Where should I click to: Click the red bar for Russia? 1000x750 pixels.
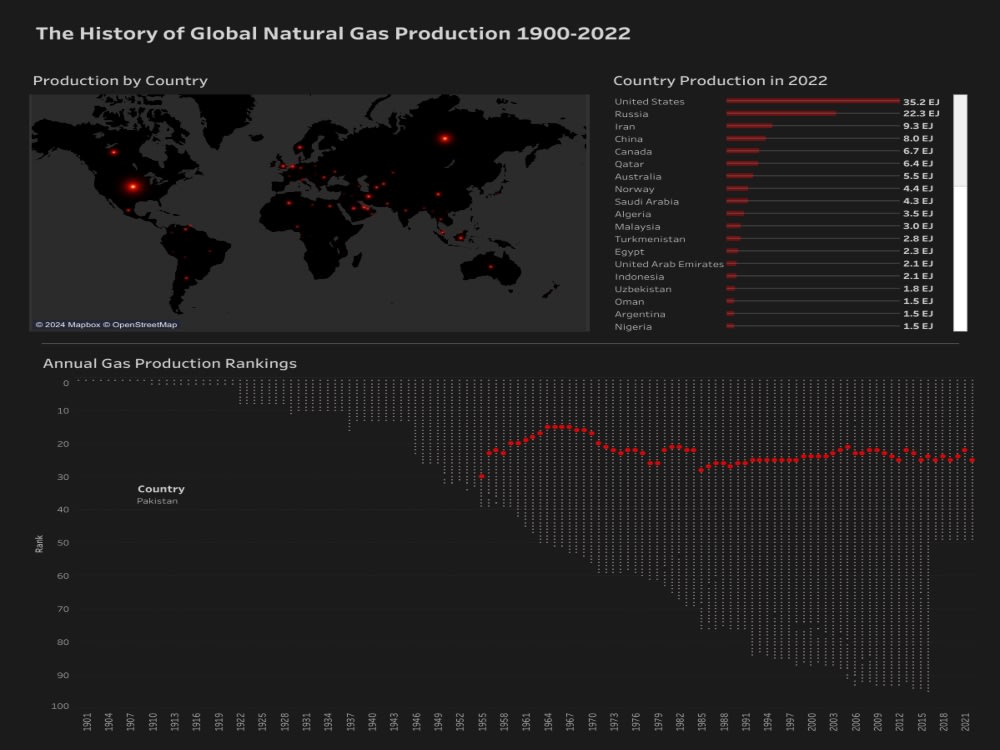[x=781, y=114]
